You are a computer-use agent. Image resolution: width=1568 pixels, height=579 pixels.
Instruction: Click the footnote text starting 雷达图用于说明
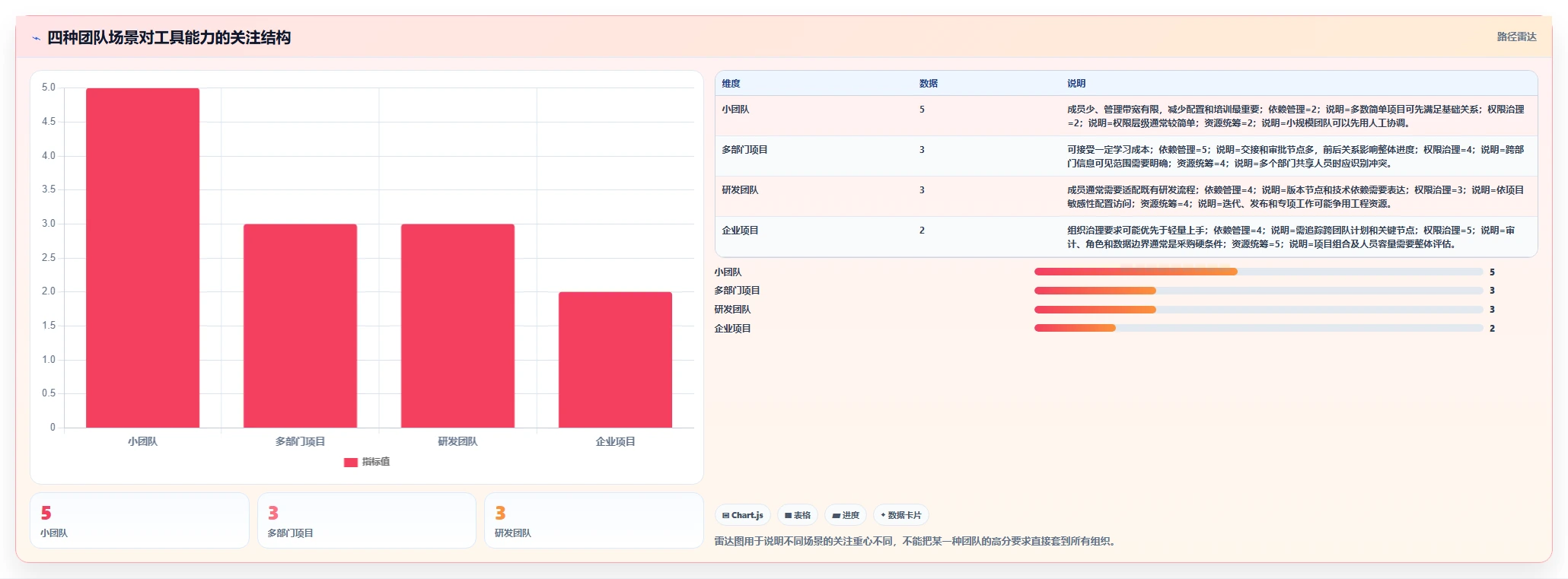(916, 542)
